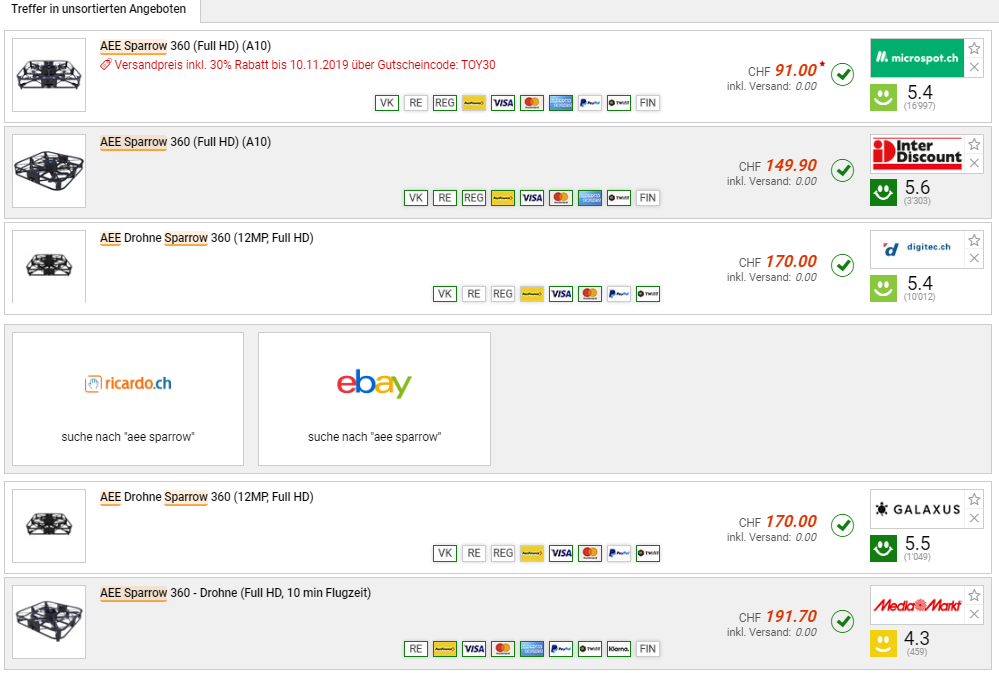Remove the Interdiscount offer with X icon
This screenshot has width=999, height=673.
(x=975, y=163)
